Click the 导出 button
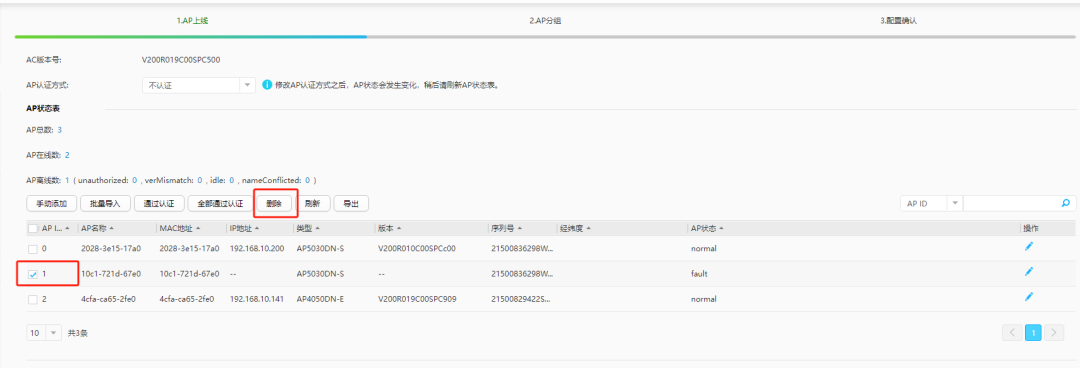 [x=351, y=203]
